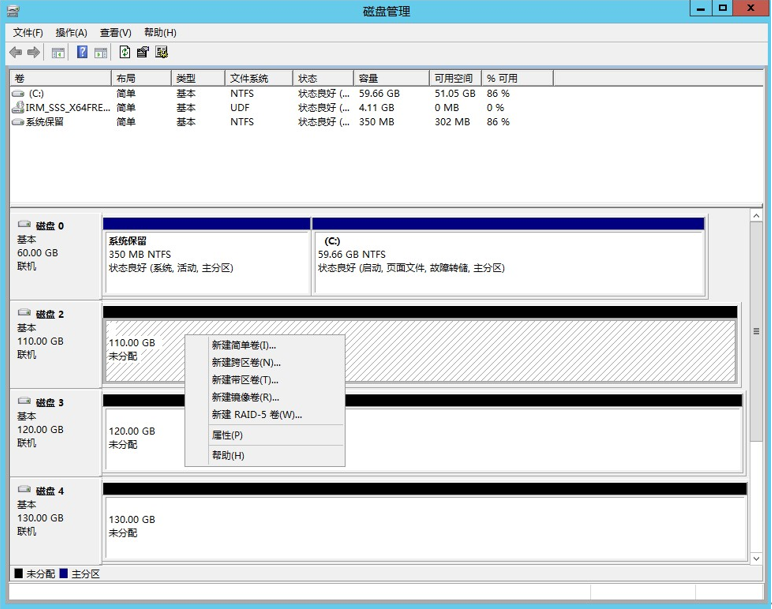Screen dimensions: 772x609
Task: Click the blue 主分区 legend swatch
Action: coord(64,574)
